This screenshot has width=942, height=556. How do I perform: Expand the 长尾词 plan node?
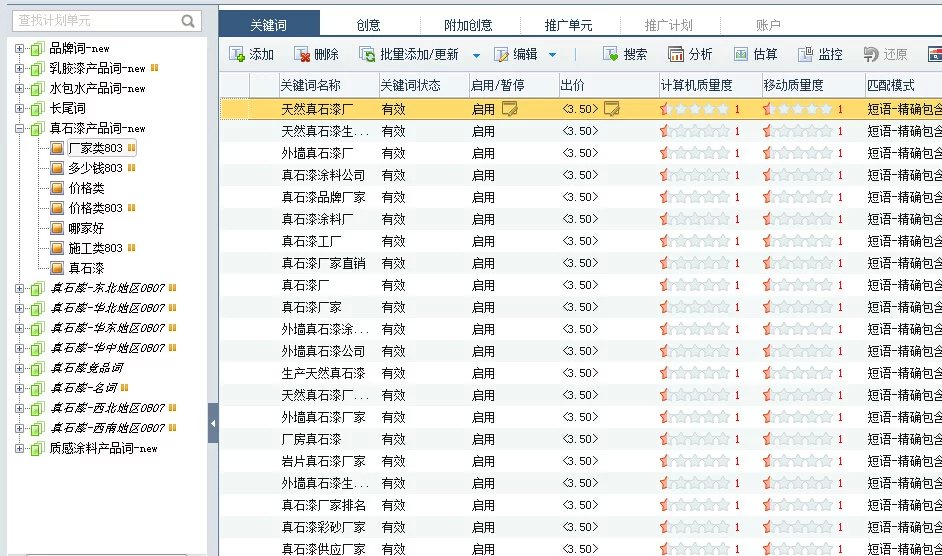tap(19, 109)
